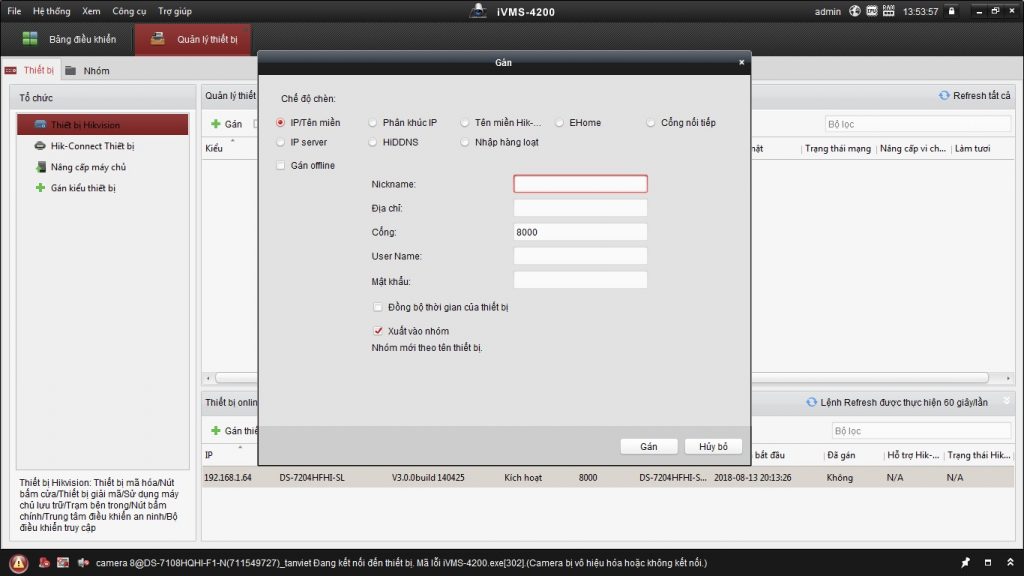Viewport: 1024px width, 576px height.
Task: Click the Refresh tất cả icon
Action: click(x=944, y=96)
